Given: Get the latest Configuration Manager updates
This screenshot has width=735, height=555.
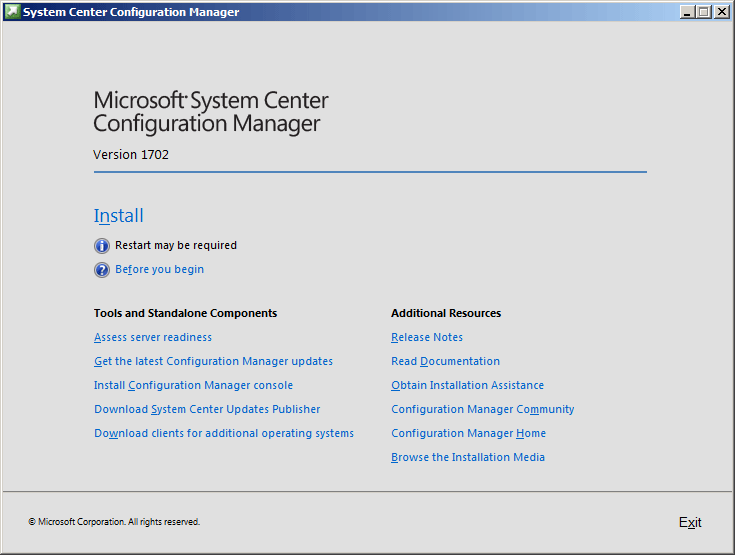Looking at the screenshot, I should 213,361.
